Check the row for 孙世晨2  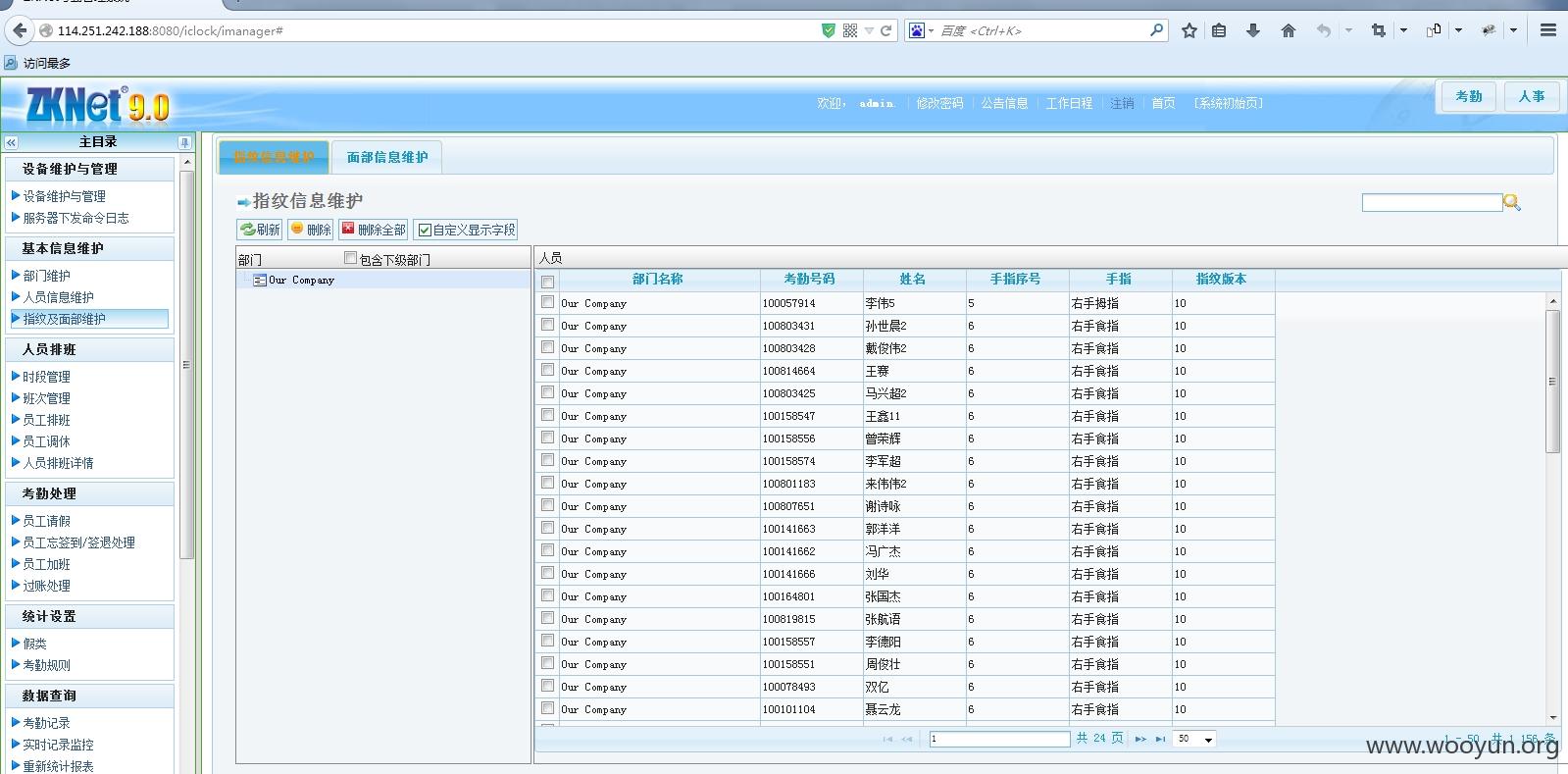coord(547,325)
